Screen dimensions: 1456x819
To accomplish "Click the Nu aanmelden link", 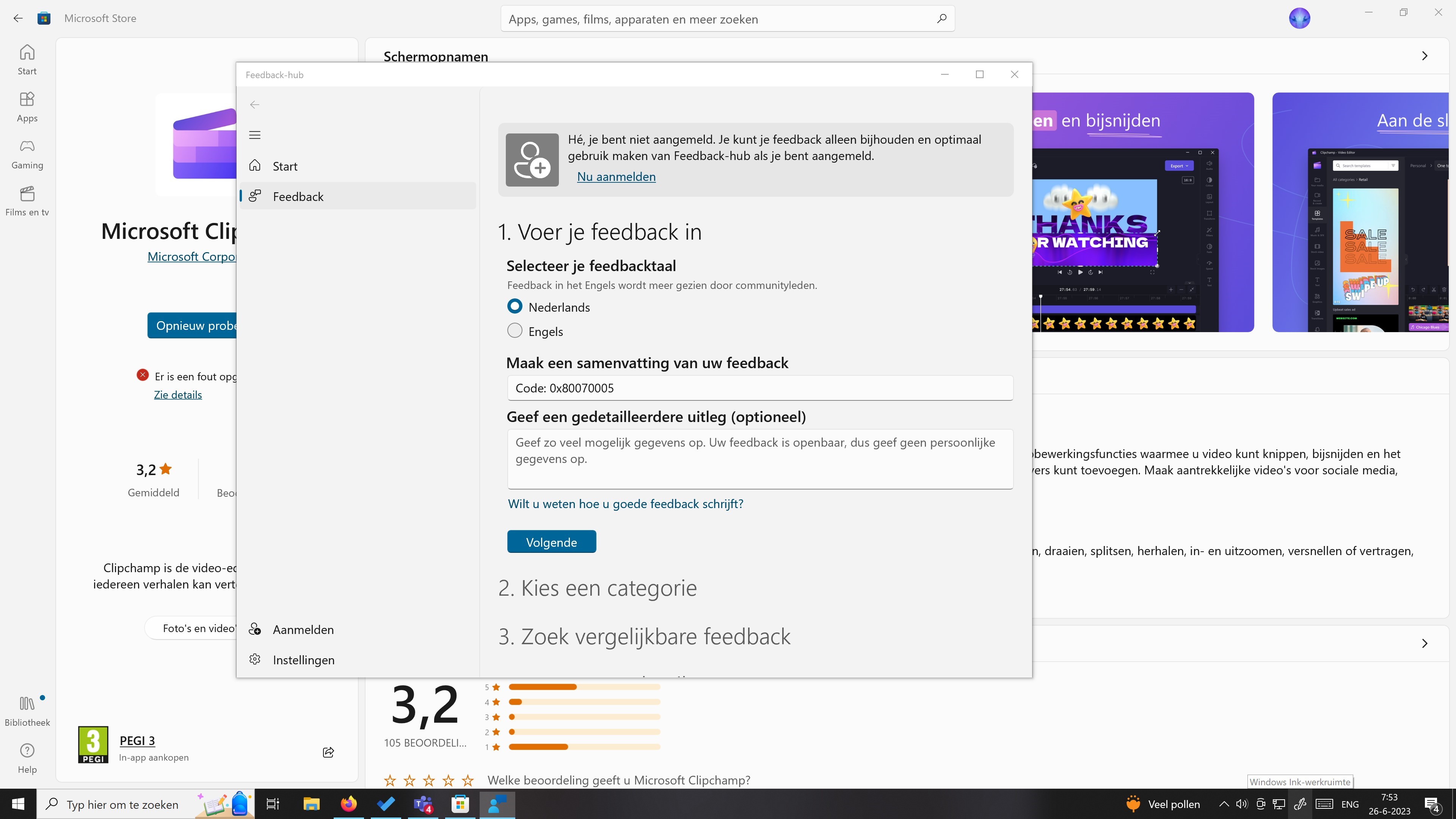I will point(616,176).
